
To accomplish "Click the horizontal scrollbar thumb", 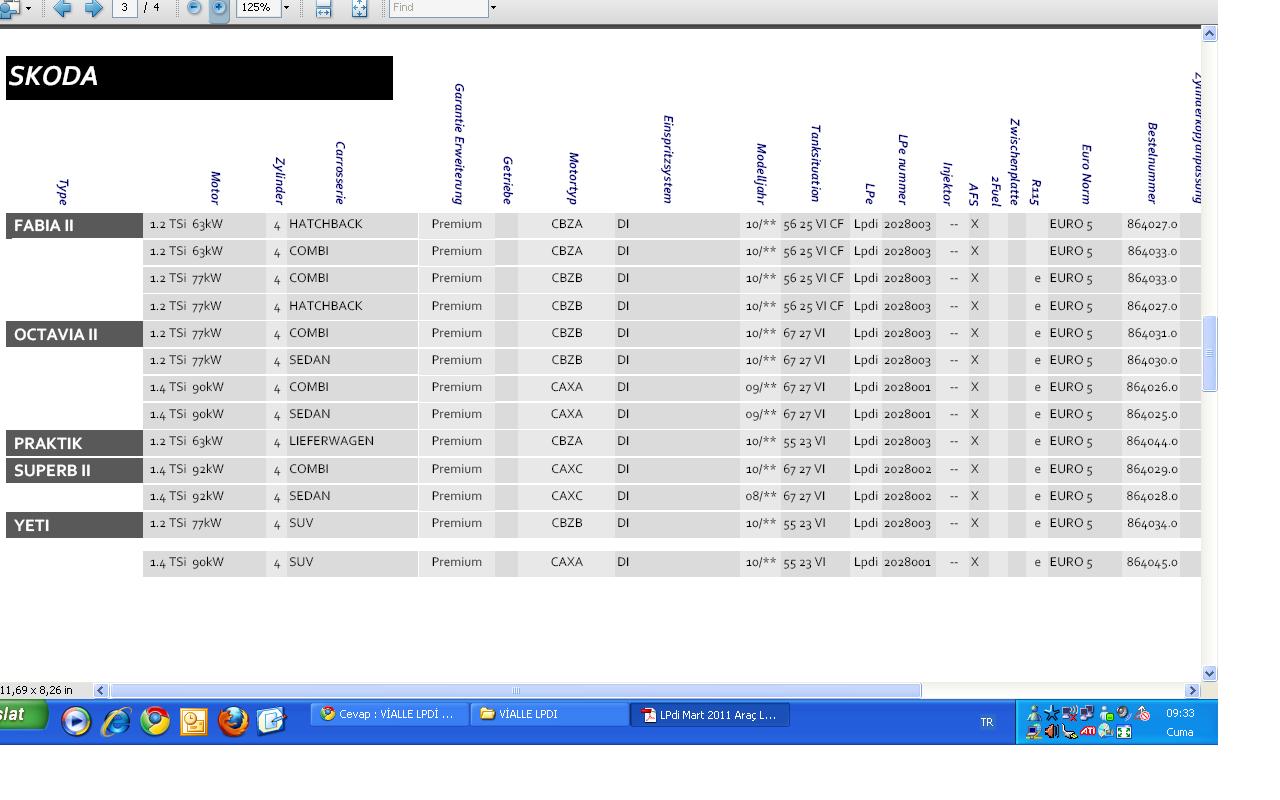I will [515, 690].
